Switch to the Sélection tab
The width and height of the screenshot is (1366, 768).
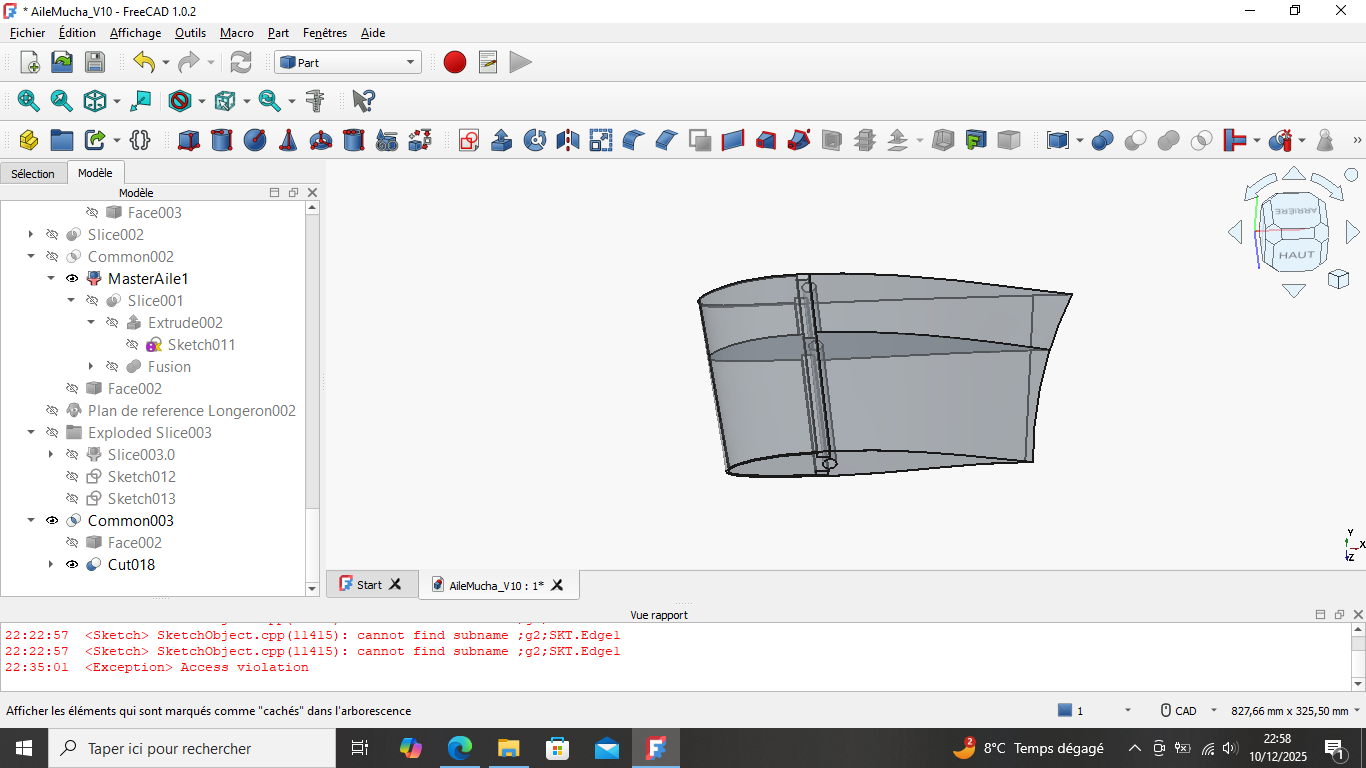coord(33,174)
